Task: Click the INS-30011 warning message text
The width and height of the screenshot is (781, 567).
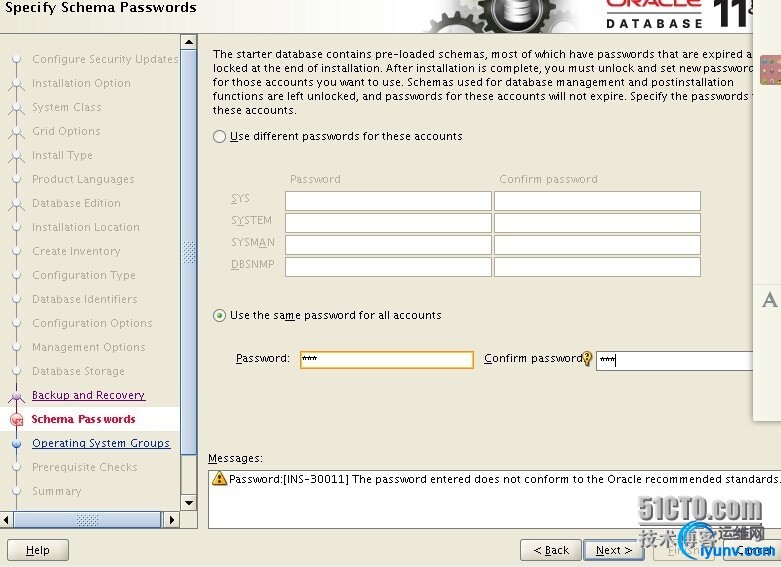Action: (x=504, y=479)
